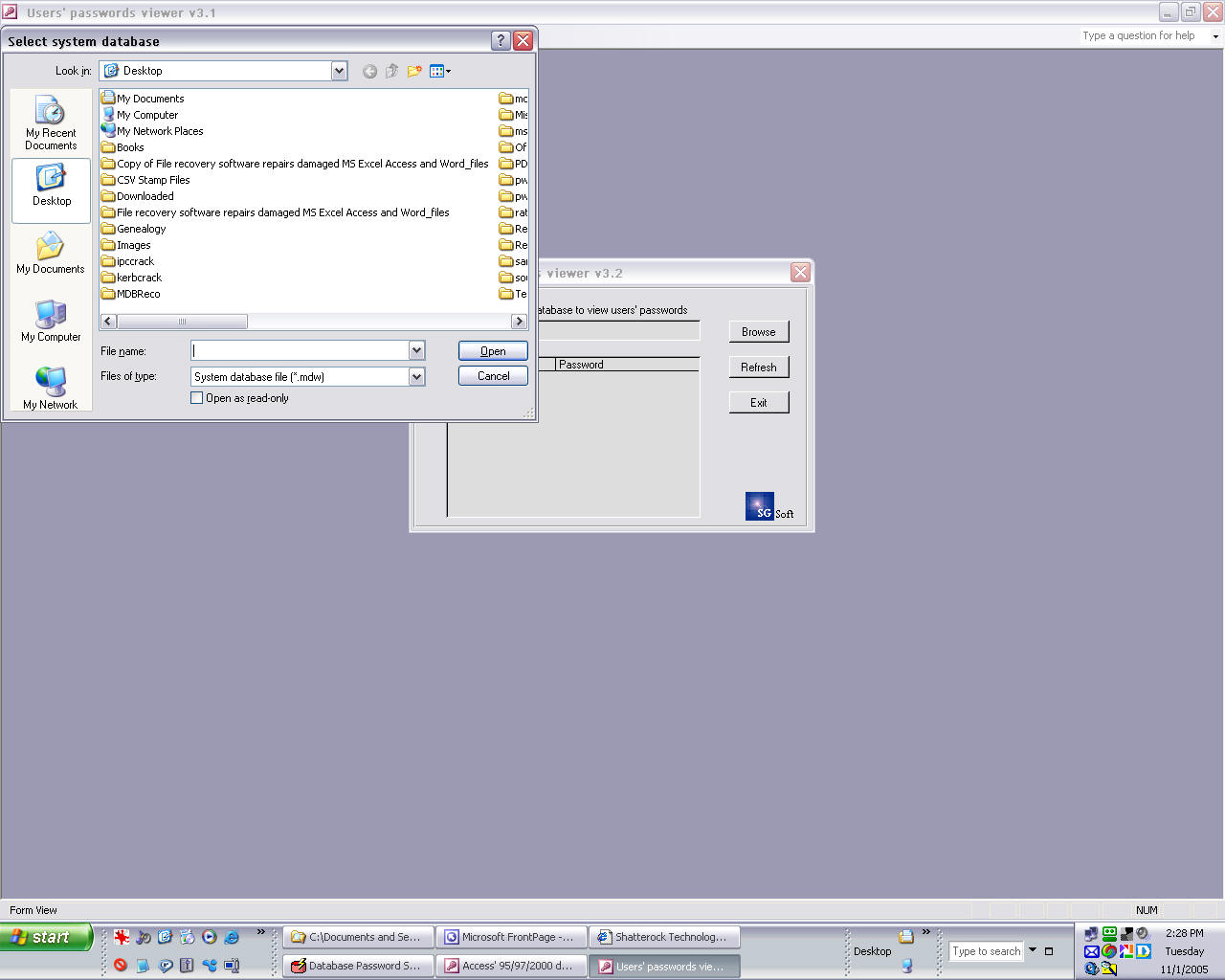Click the Back navigation arrow icon
The width and height of the screenshot is (1225, 980).
tap(369, 72)
